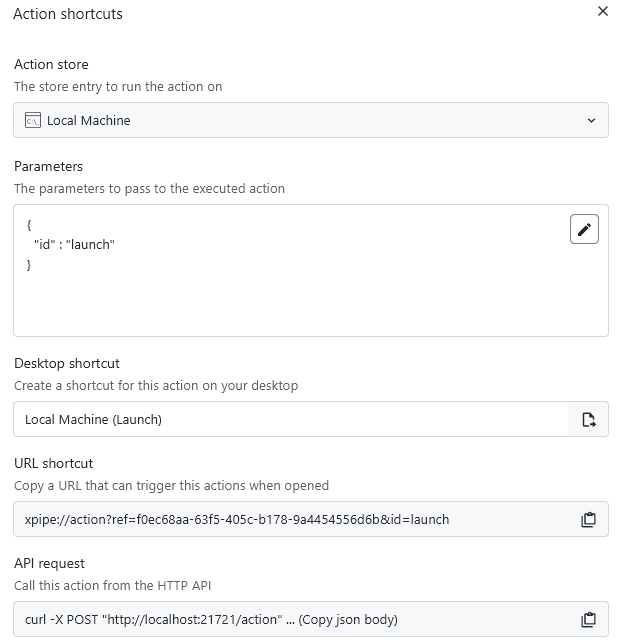The image size is (628, 643).
Task: Click the create desktop shortcut file icon
Action: [x=589, y=420]
